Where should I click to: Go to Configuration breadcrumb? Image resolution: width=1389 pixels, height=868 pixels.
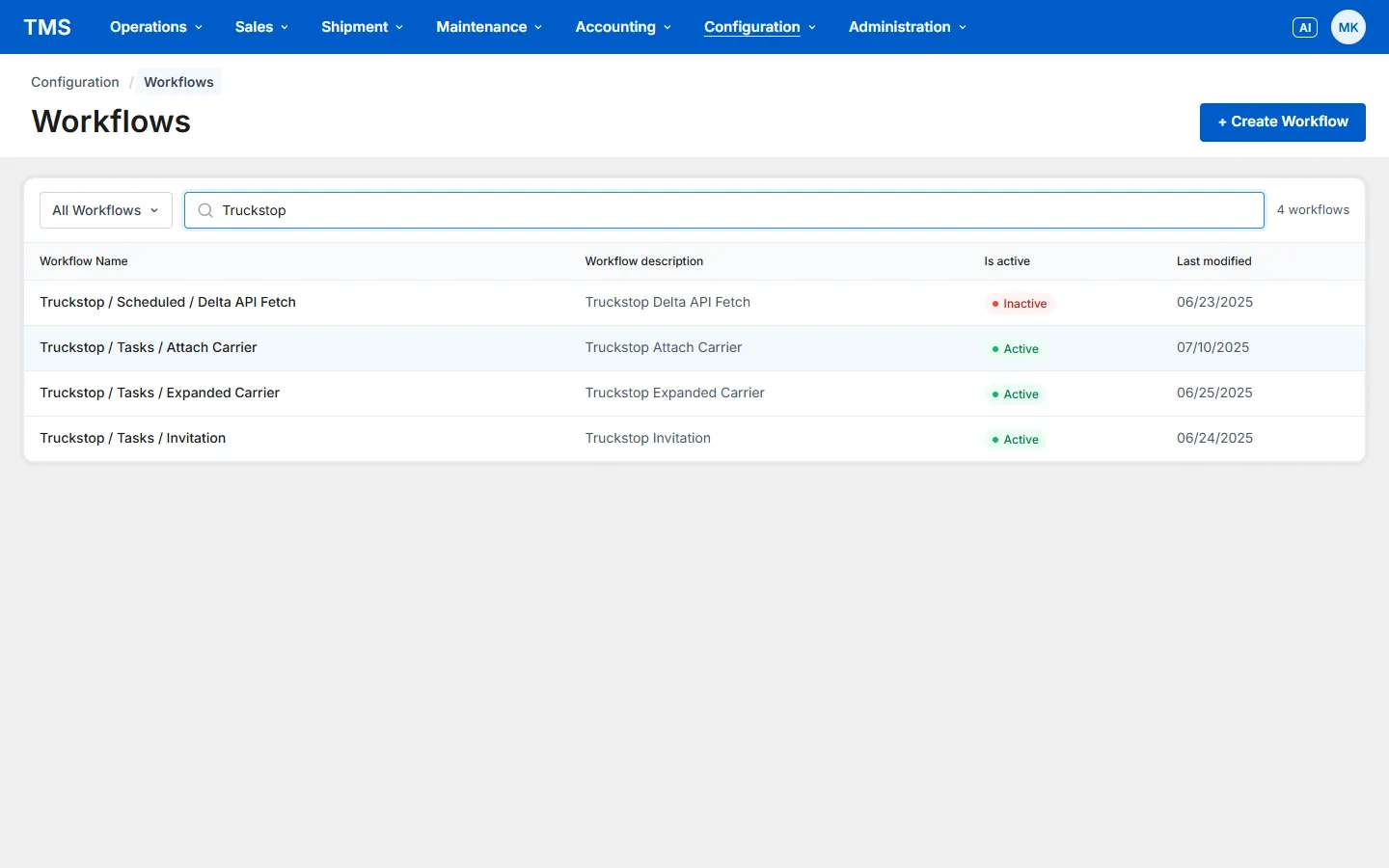point(75,82)
